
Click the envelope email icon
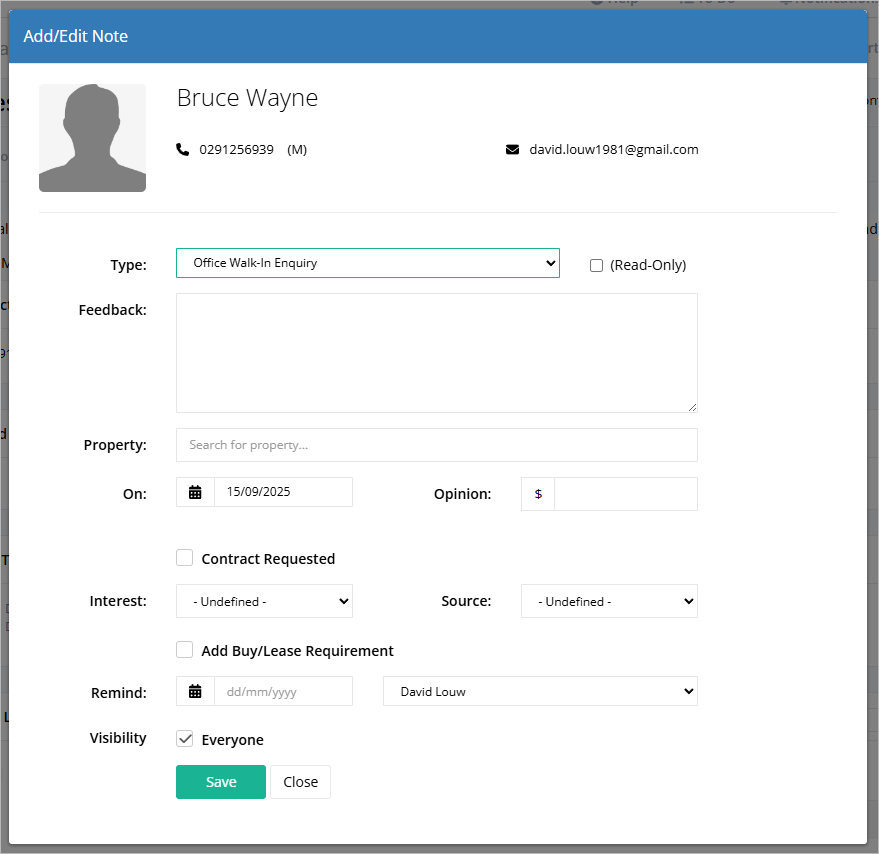512,150
